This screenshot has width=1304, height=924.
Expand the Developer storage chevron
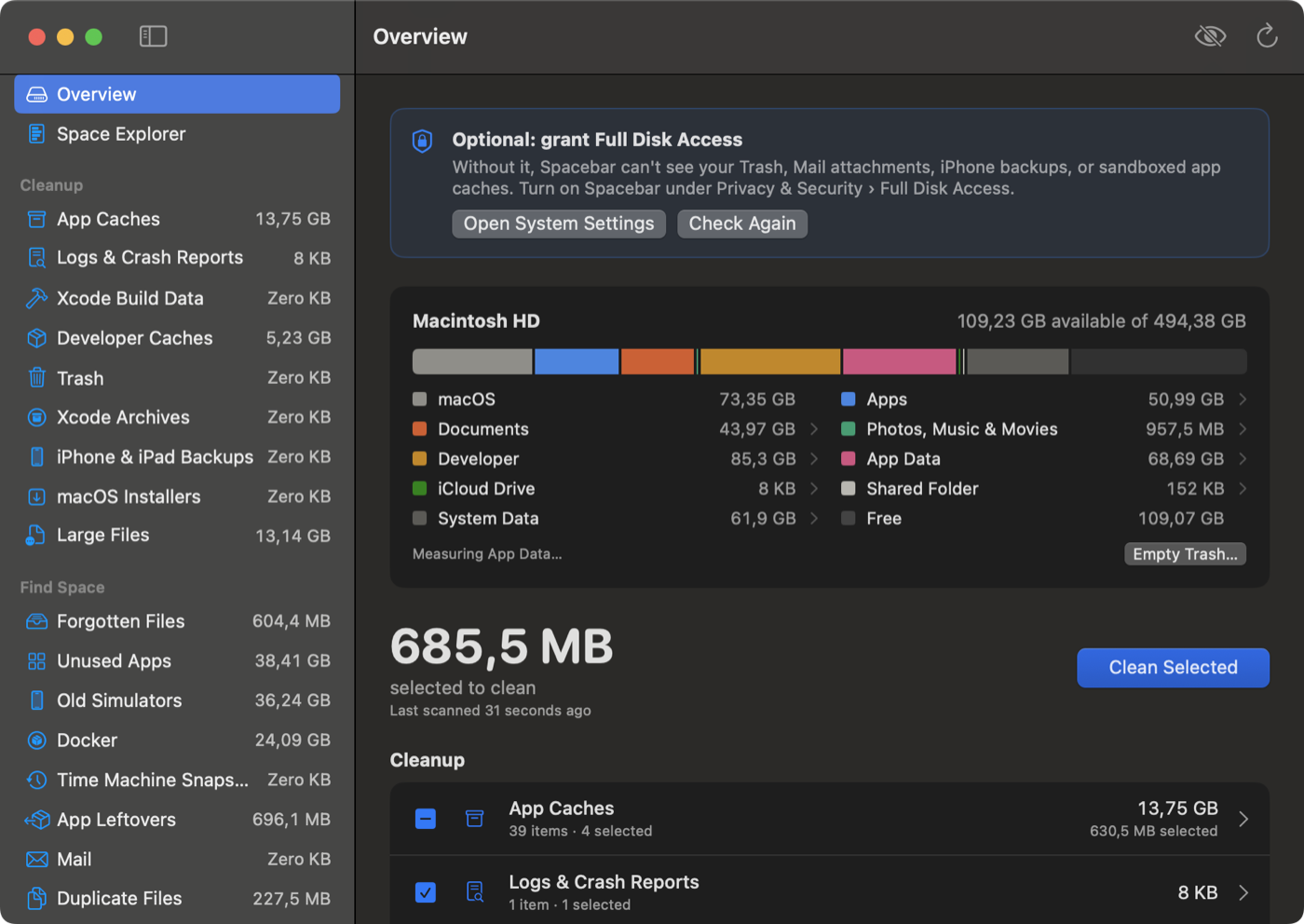tap(814, 459)
